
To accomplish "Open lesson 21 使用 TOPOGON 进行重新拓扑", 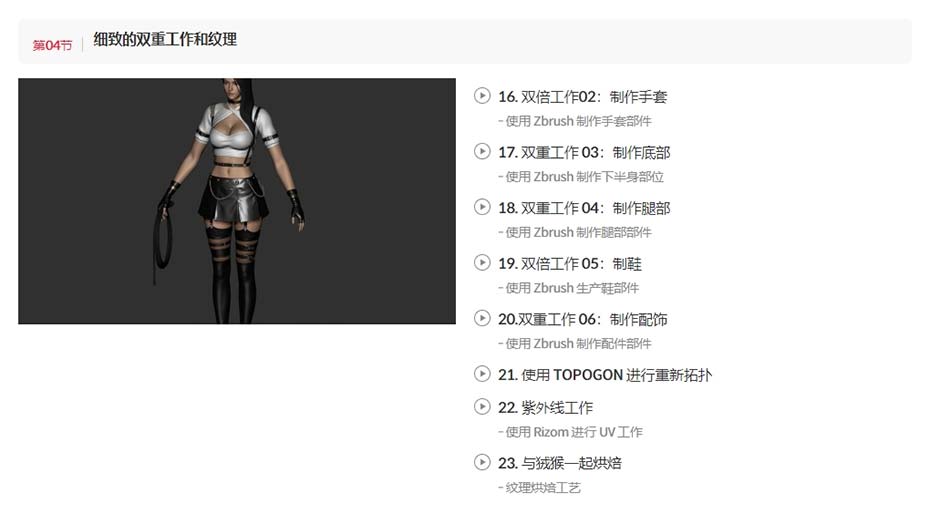I will 605,375.
